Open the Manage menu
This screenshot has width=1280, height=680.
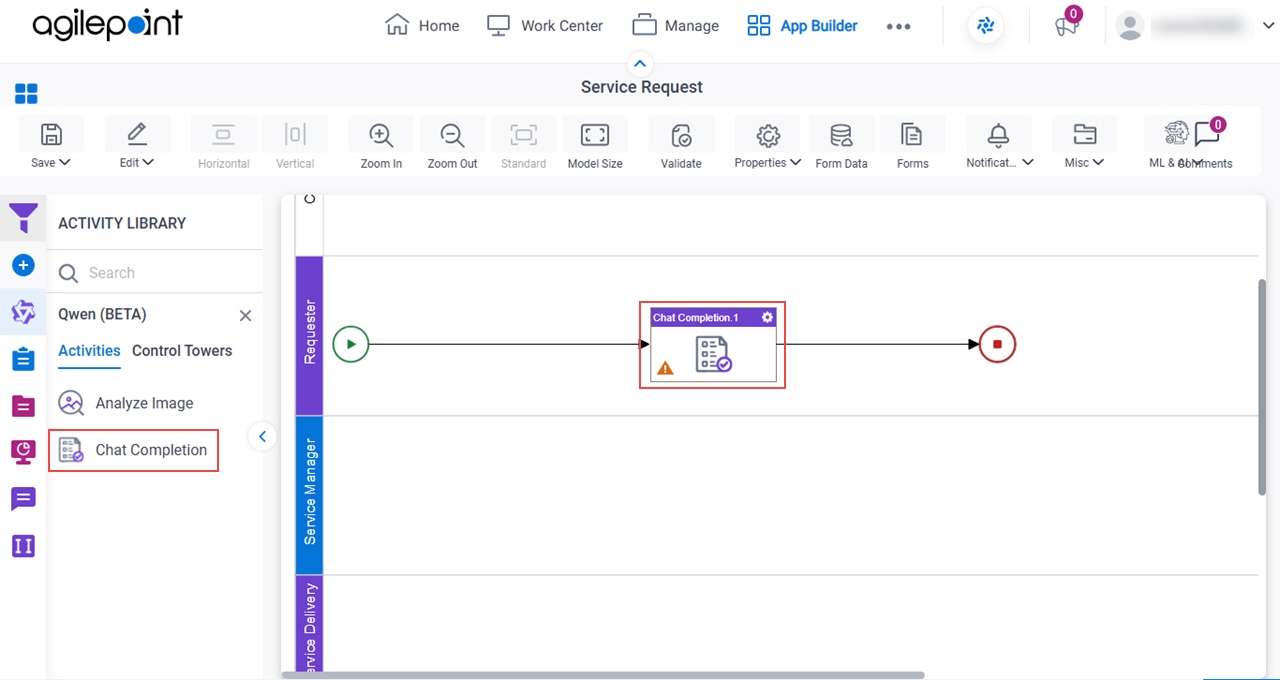tap(675, 26)
